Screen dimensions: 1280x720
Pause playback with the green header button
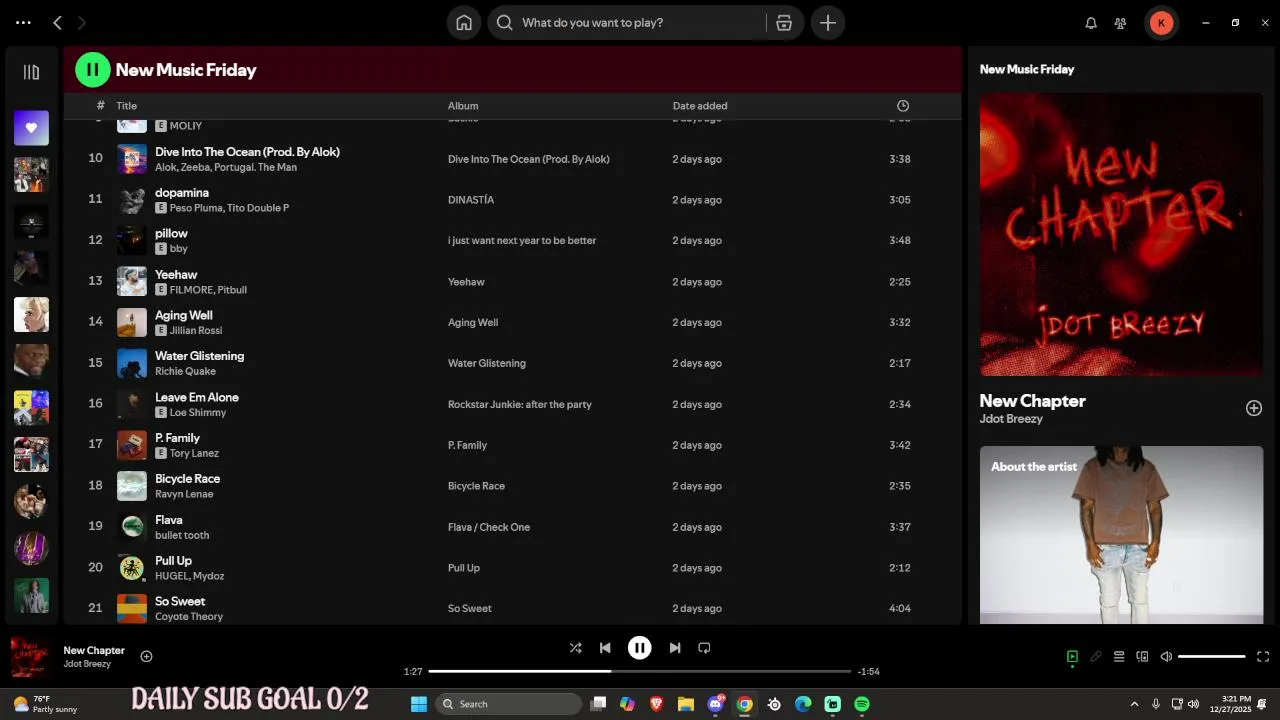(92, 70)
